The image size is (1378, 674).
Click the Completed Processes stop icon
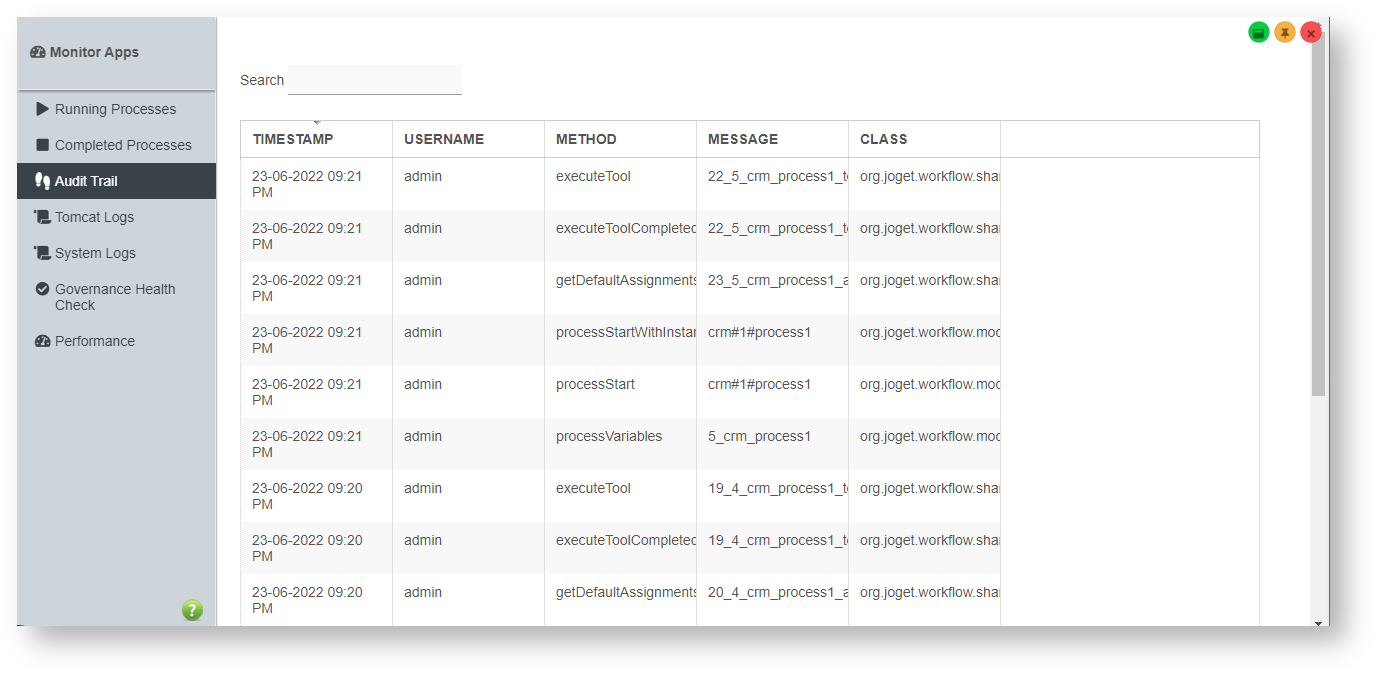pos(42,145)
